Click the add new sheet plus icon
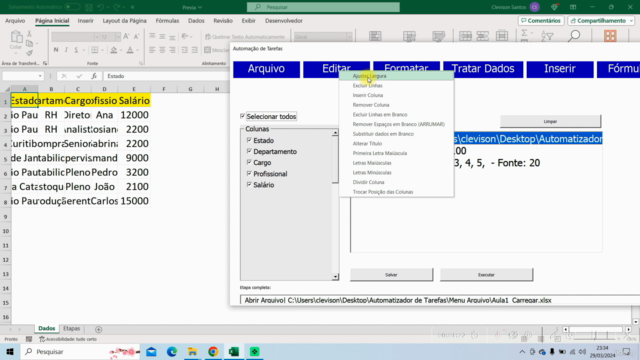The image size is (640, 360). [98, 329]
